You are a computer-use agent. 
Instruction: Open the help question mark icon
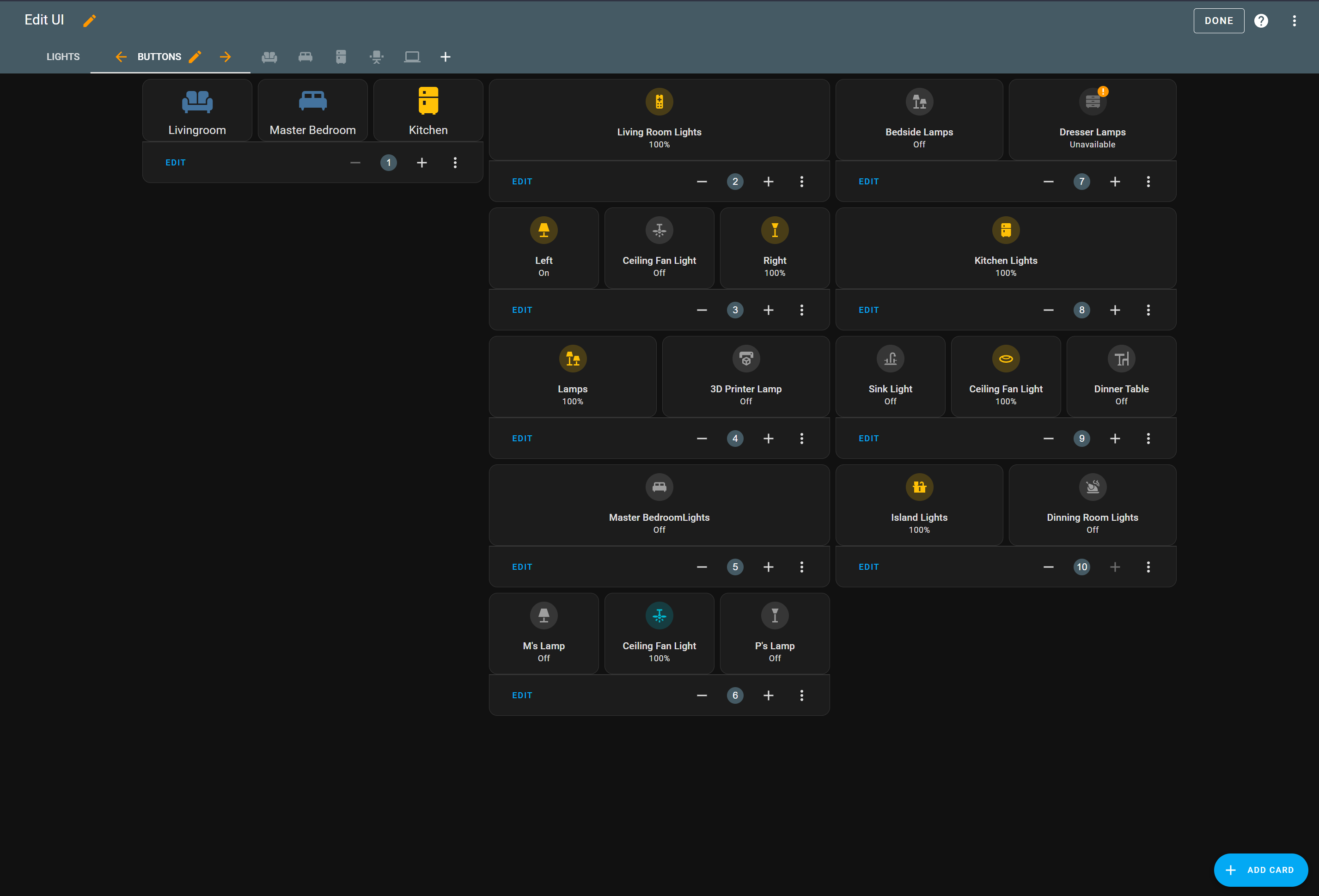pos(1261,20)
